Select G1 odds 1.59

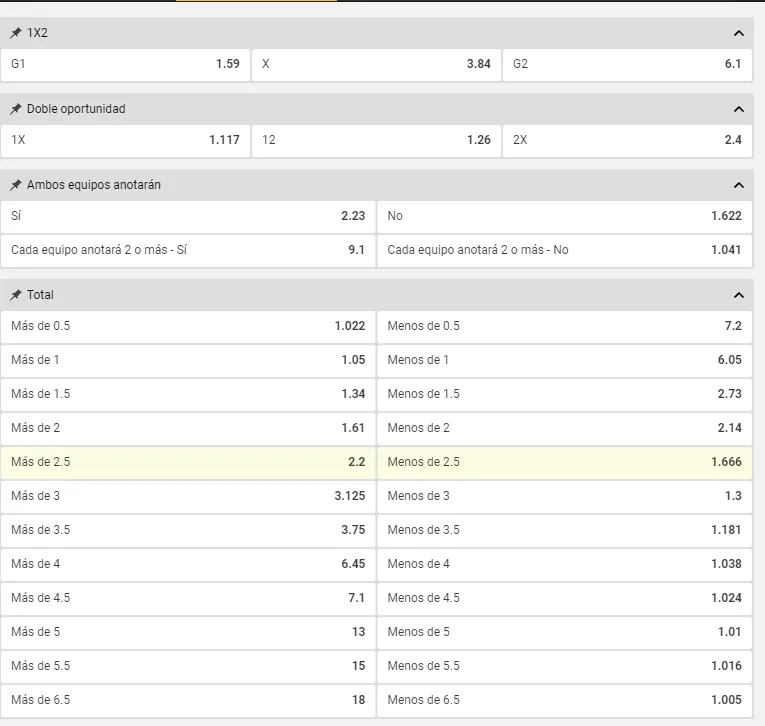point(125,64)
